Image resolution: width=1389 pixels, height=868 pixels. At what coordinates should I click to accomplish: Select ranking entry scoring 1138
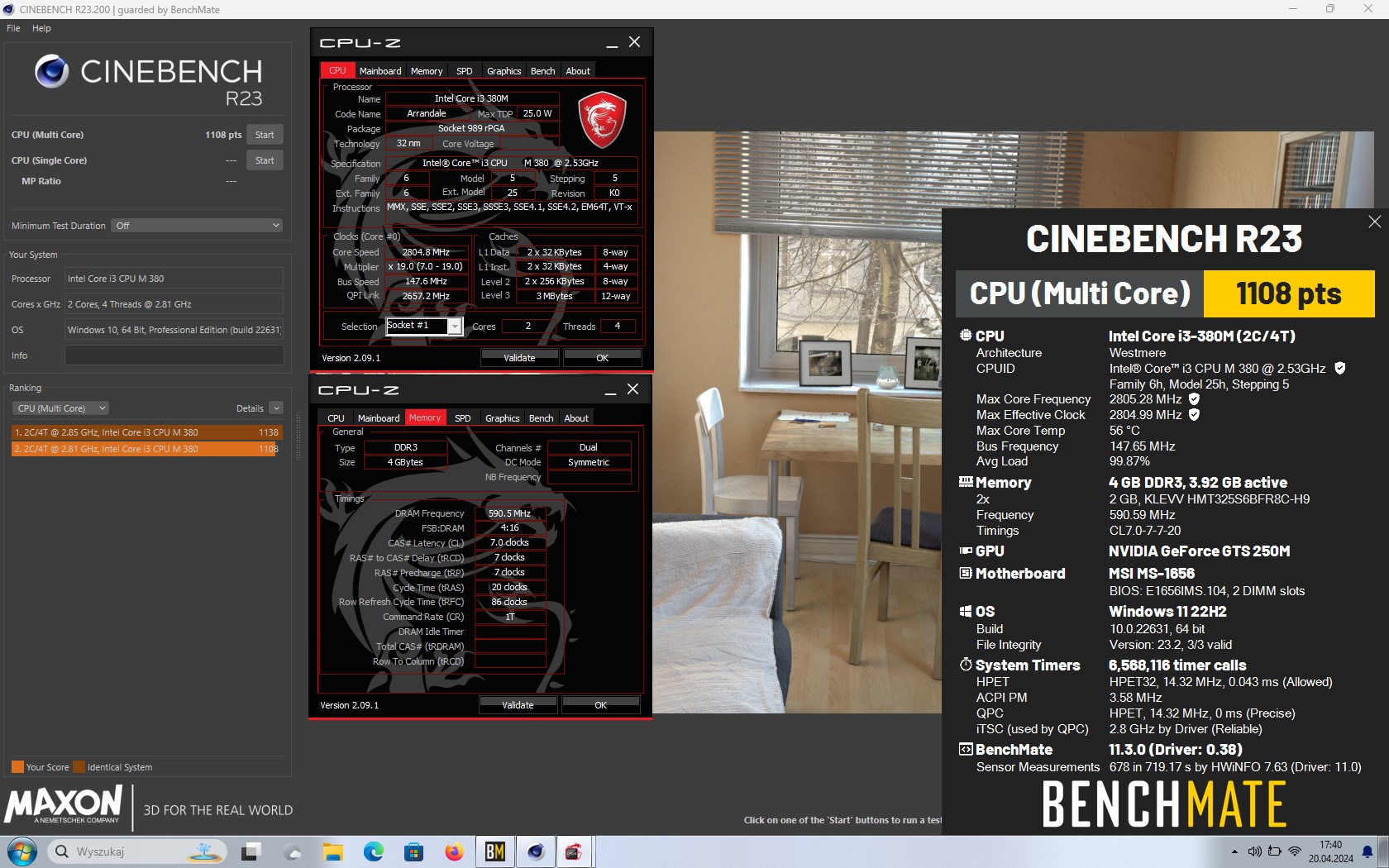point(147,432)
